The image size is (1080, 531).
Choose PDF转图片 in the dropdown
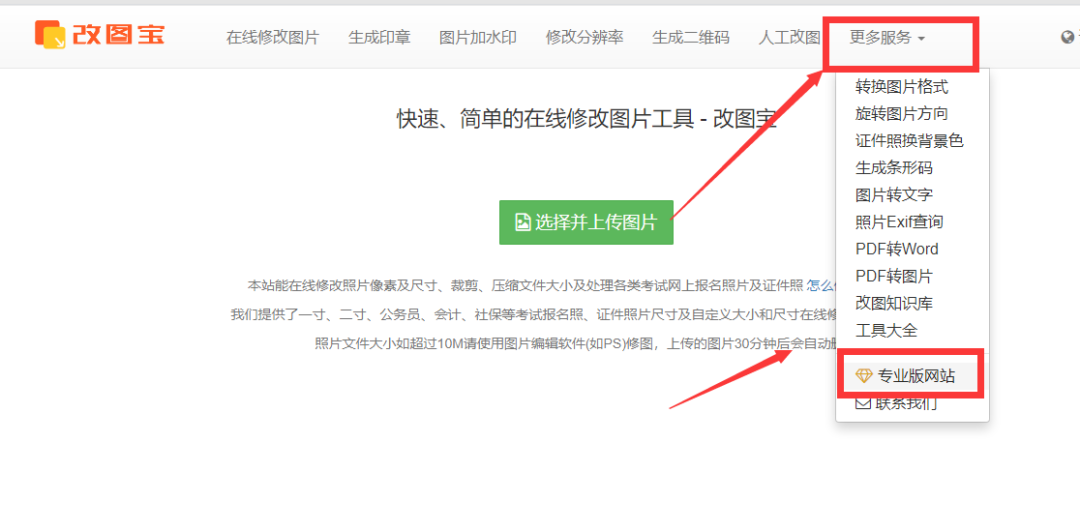point(894,276)
